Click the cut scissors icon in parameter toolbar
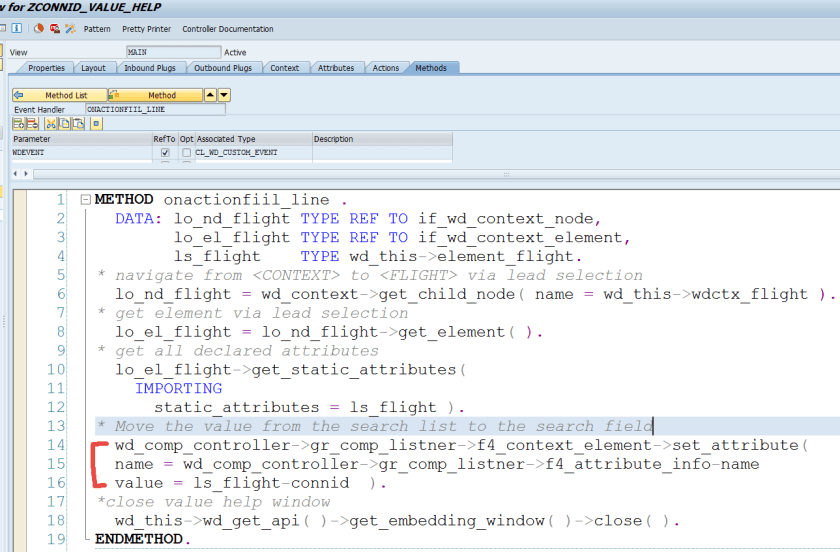The image size is (840, 552). click(50, 123)
